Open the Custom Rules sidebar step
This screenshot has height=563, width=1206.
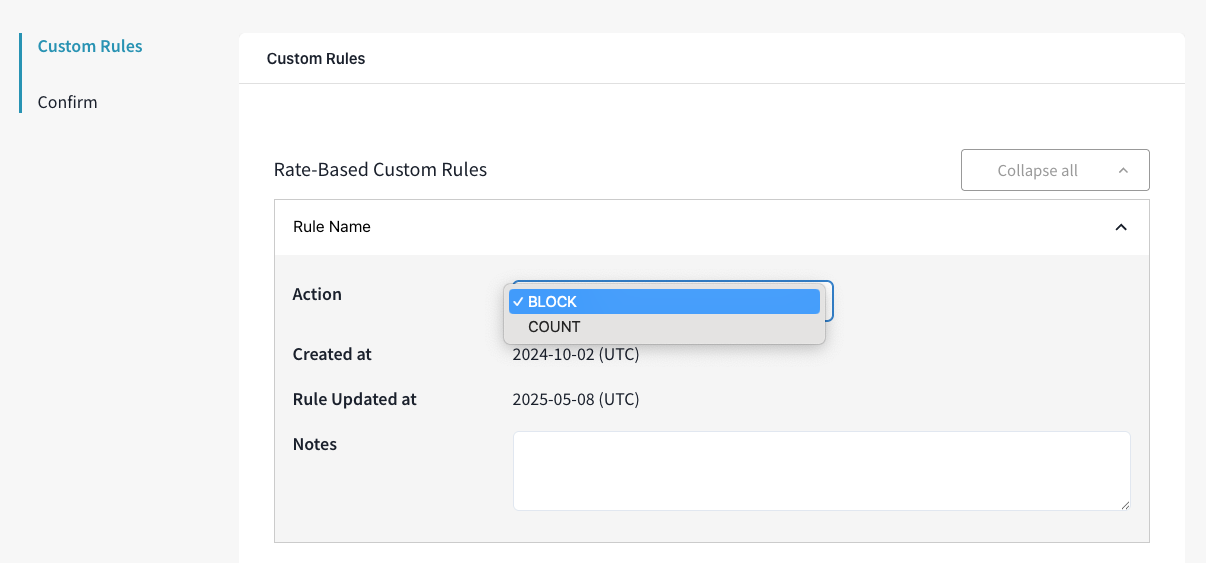point(90,46)
